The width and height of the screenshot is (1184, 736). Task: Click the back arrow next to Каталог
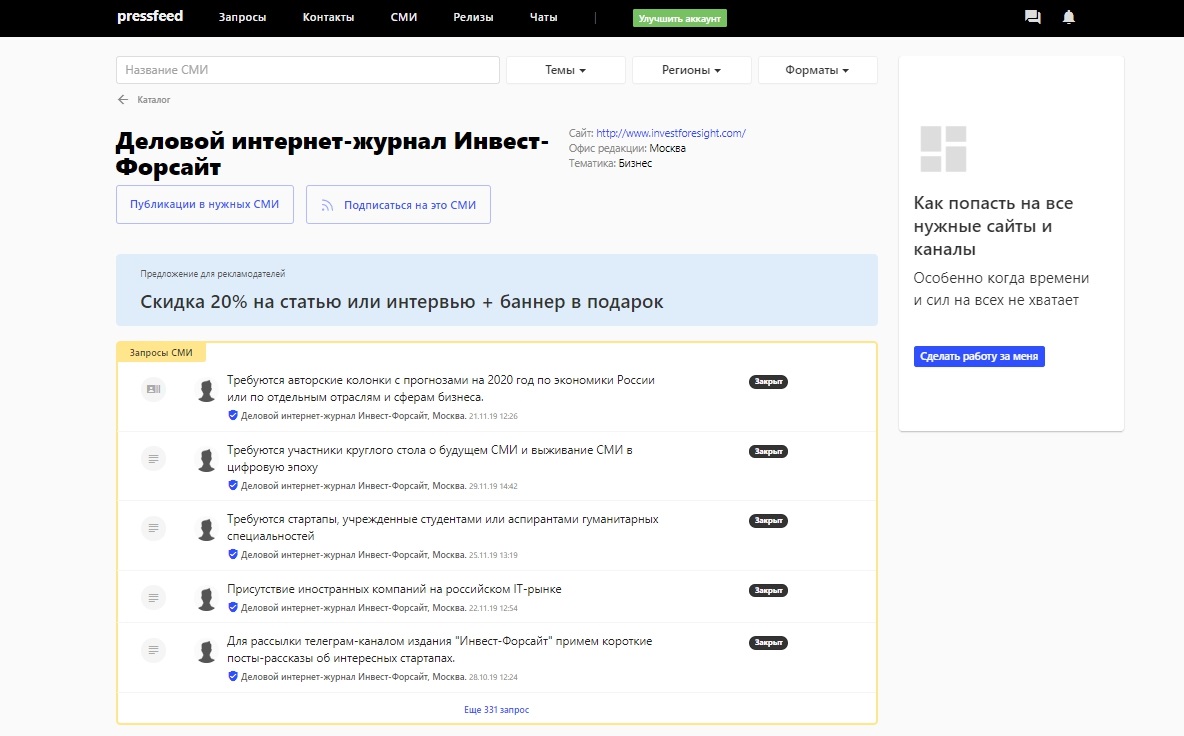(x=123, y=100)
